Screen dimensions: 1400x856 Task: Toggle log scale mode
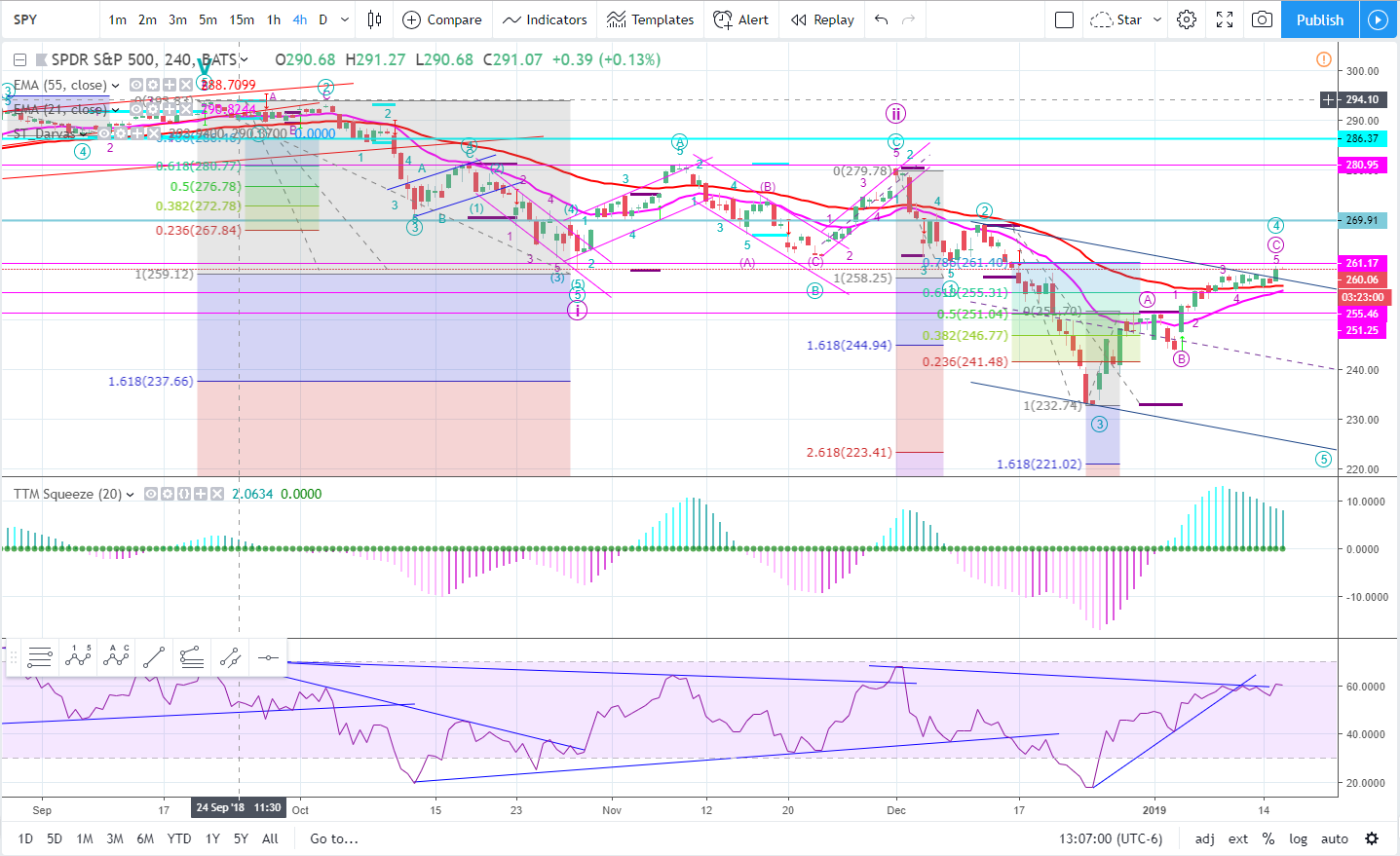[x=1299, y=838]
